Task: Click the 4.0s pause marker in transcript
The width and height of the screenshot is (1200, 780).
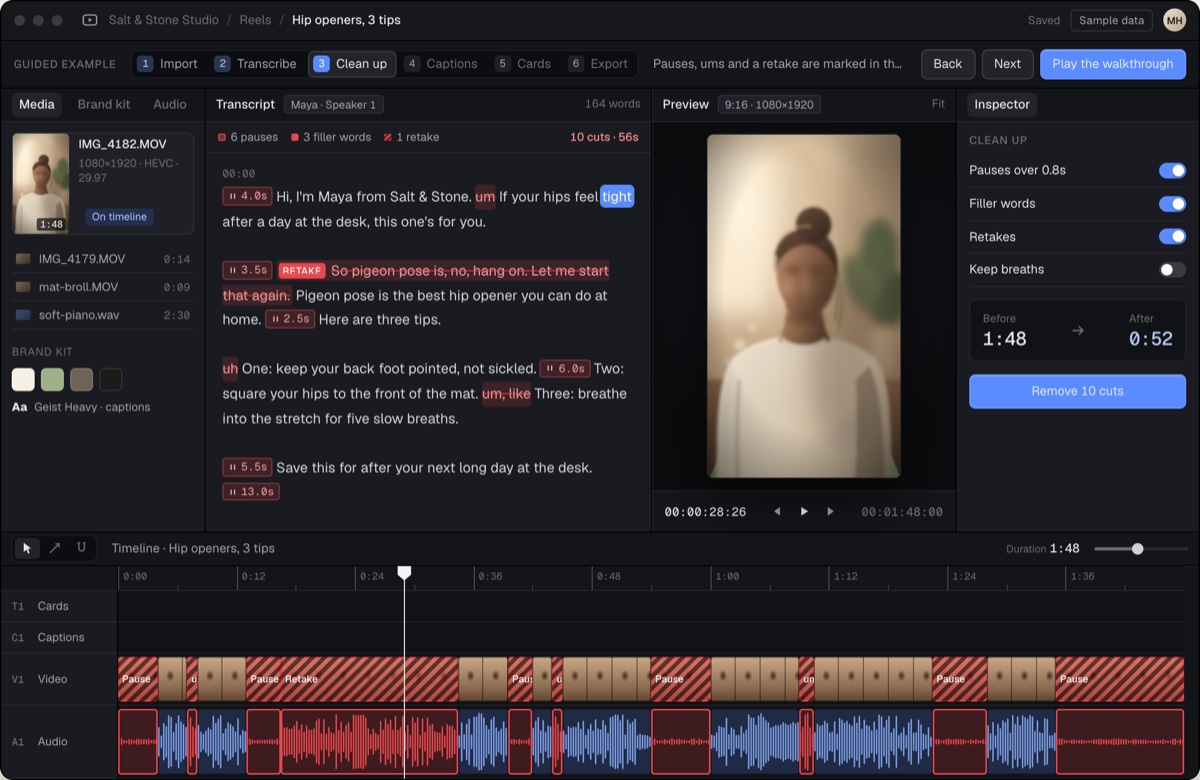Action: 247,196
